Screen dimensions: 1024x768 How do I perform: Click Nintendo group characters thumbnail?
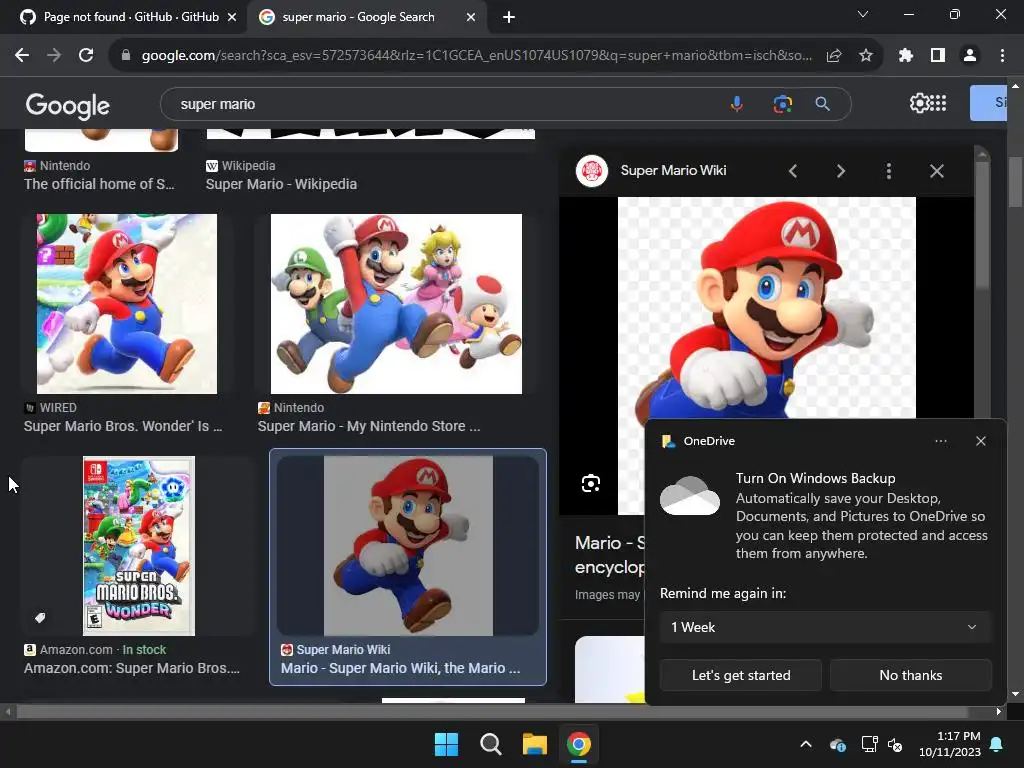(396, 304)
